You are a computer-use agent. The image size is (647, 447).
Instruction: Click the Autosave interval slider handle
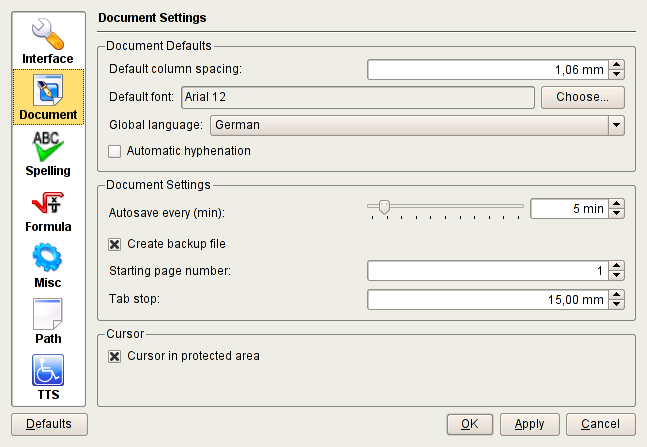[x=383, y=208]
